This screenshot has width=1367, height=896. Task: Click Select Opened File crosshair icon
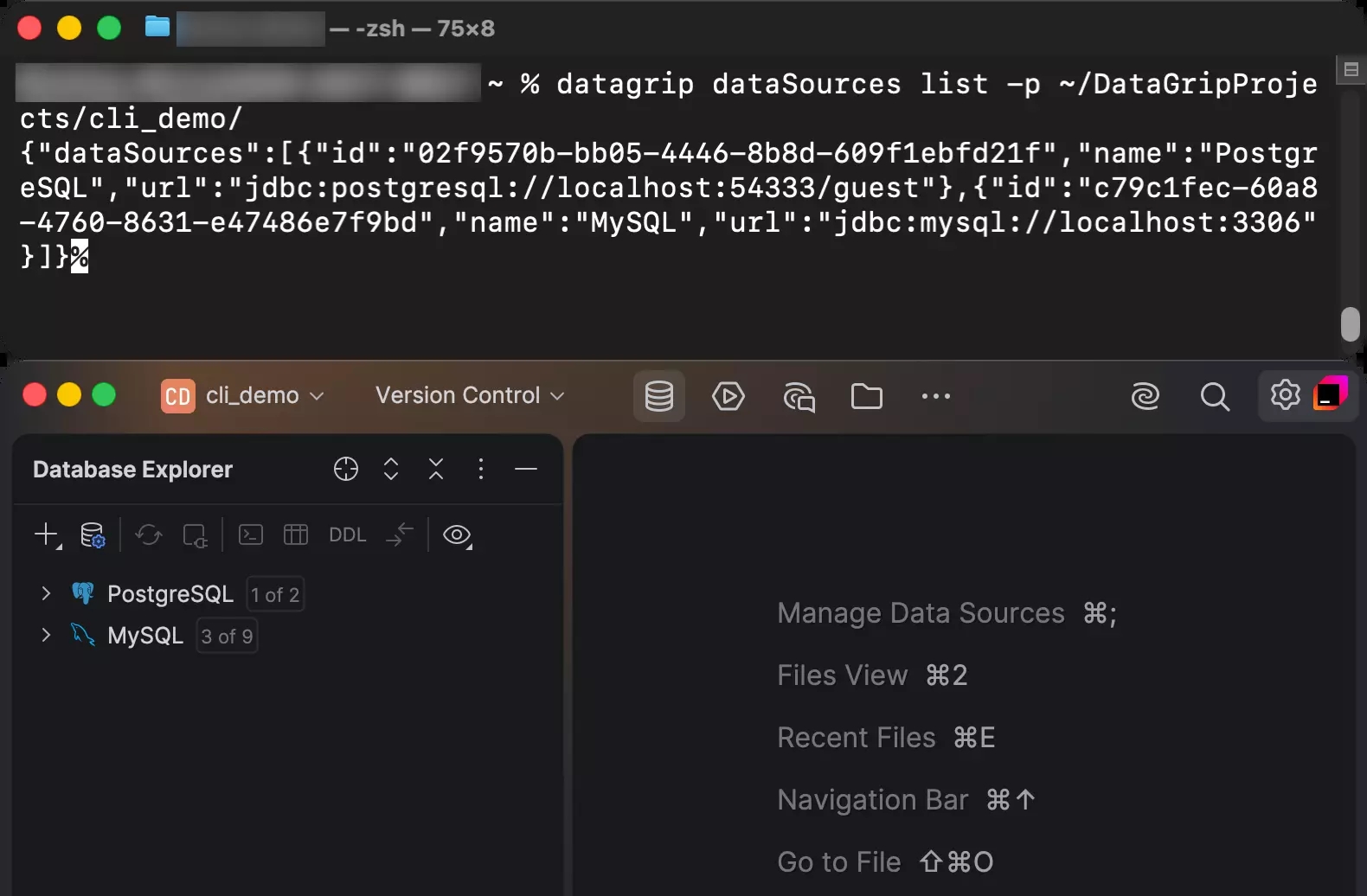[x=346, y=469]
